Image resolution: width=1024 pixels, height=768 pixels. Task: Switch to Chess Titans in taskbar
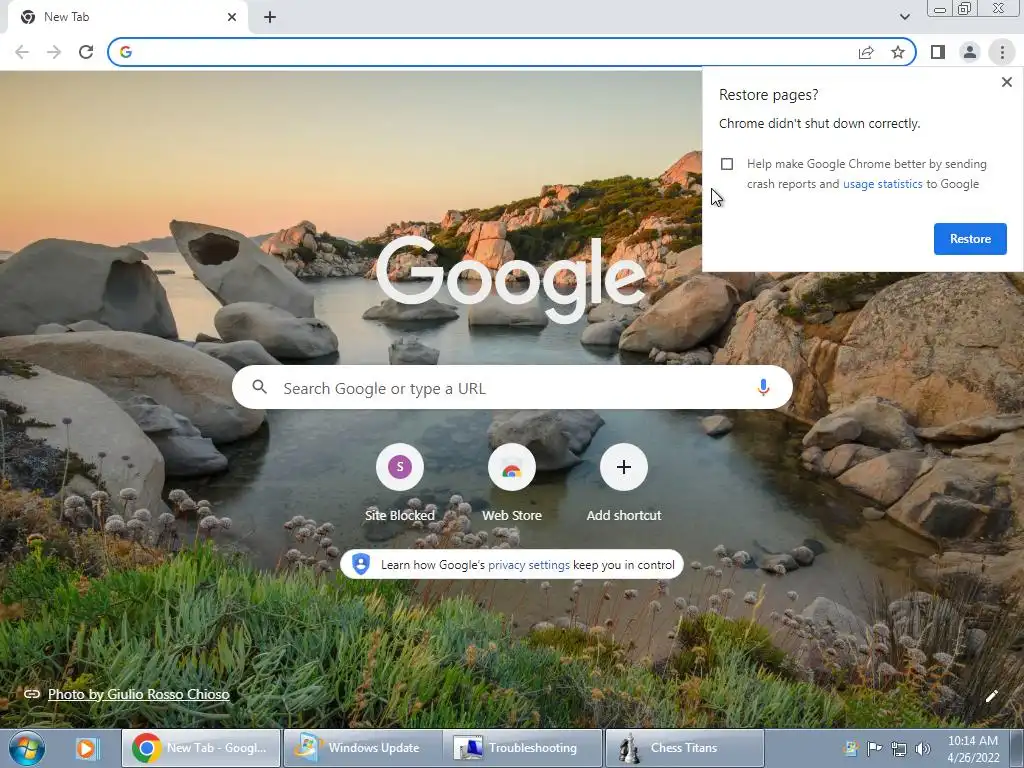coord(684,748)
